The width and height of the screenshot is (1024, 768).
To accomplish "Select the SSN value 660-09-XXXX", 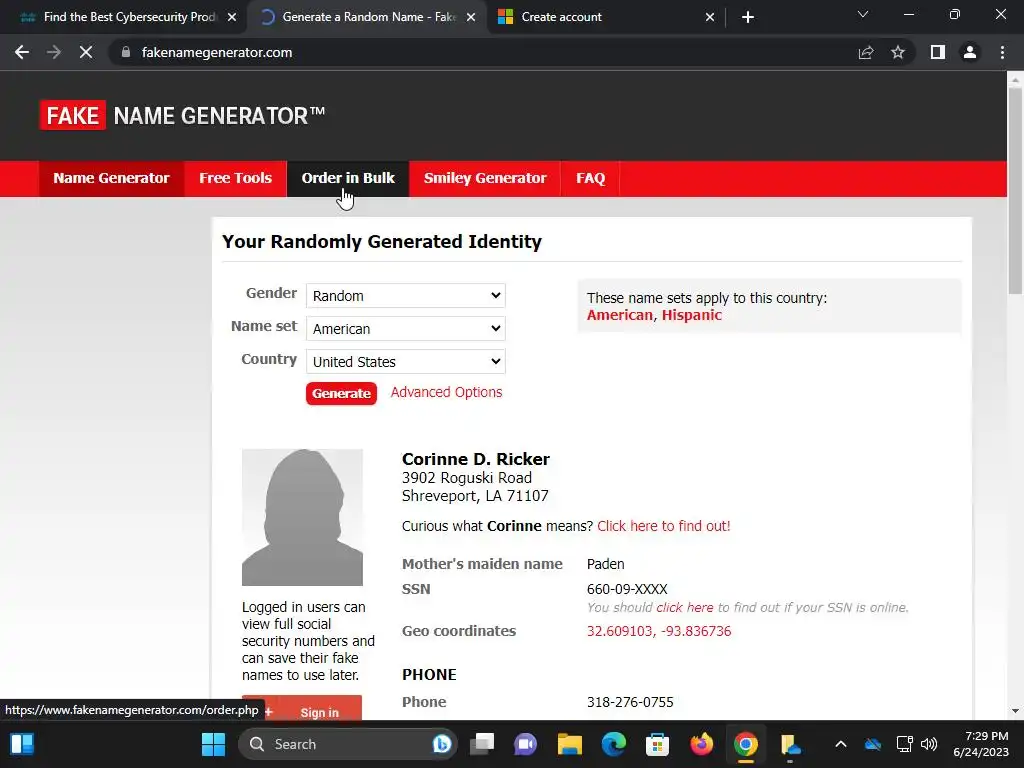I will pos(627,589).
